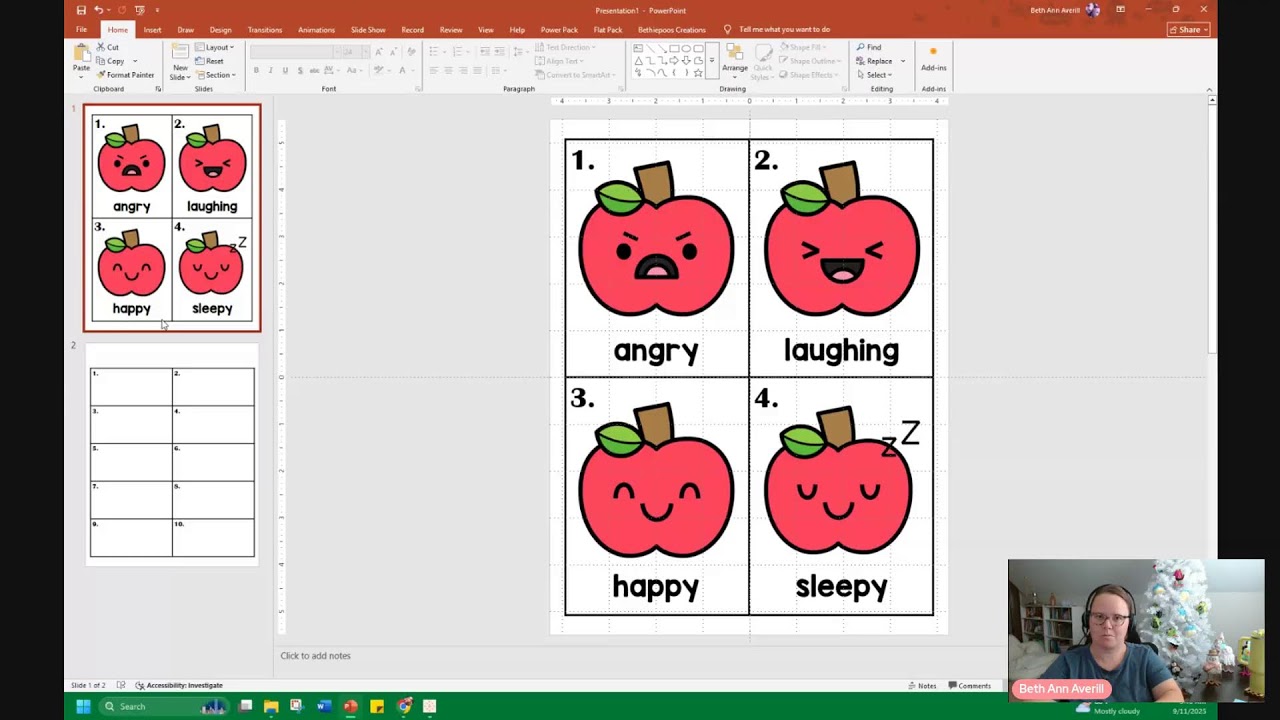Click the Save icon in quick access toolbar
This screenshot has height=720, width=1280.
81,10
